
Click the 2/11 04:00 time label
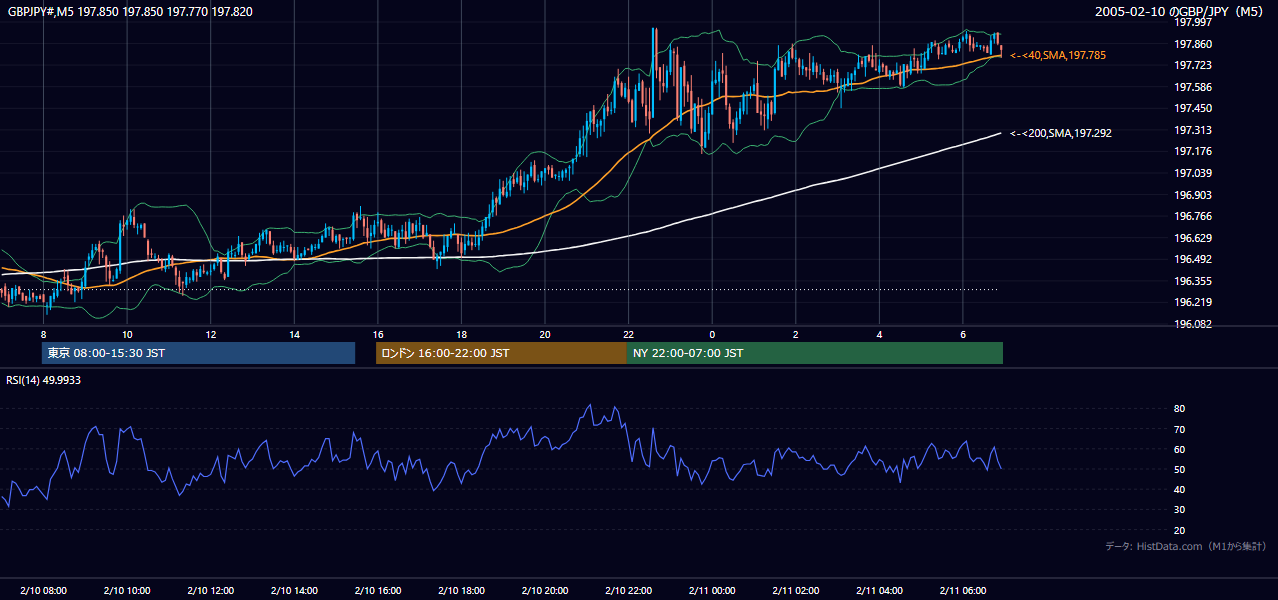pos(879,591)
